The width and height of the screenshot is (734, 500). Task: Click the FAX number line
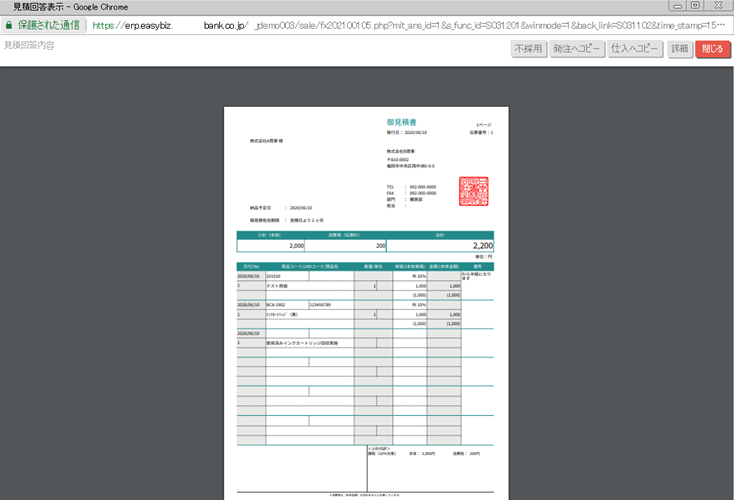pos(411,193)
